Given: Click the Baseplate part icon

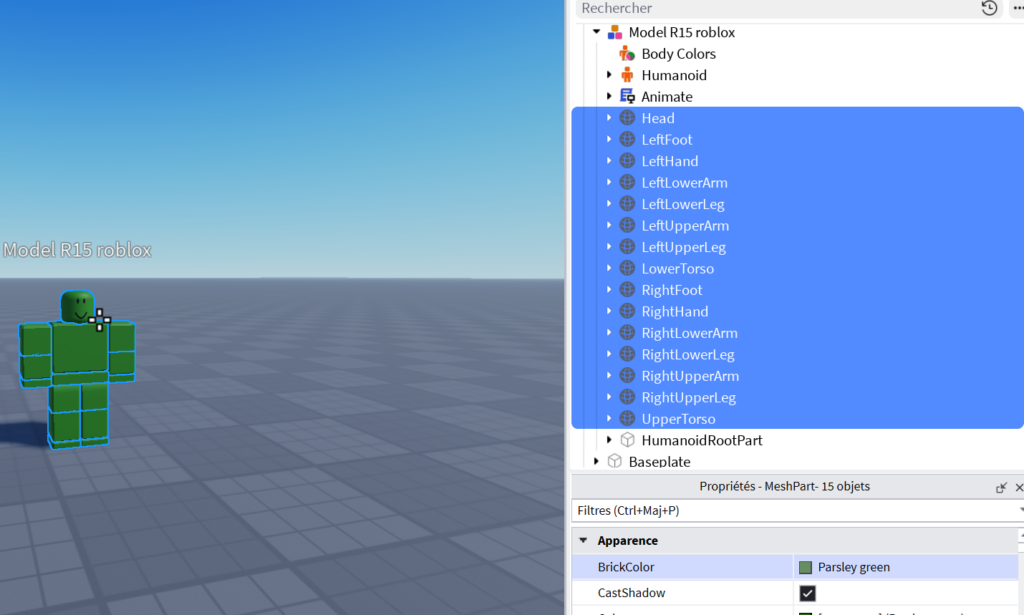Looking at the screenshot, I should coord(614,461).
